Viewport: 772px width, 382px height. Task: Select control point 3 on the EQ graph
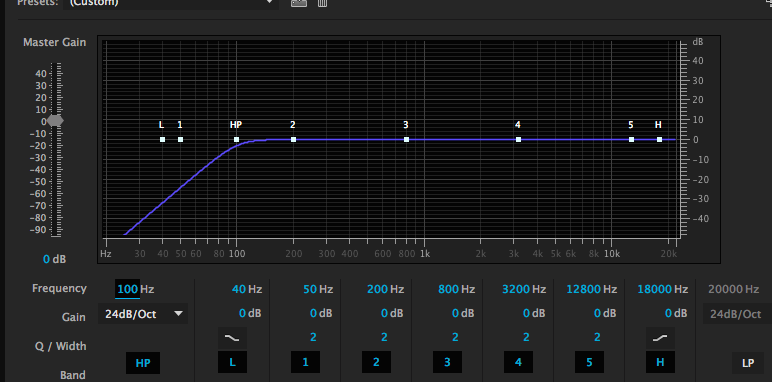406,140
